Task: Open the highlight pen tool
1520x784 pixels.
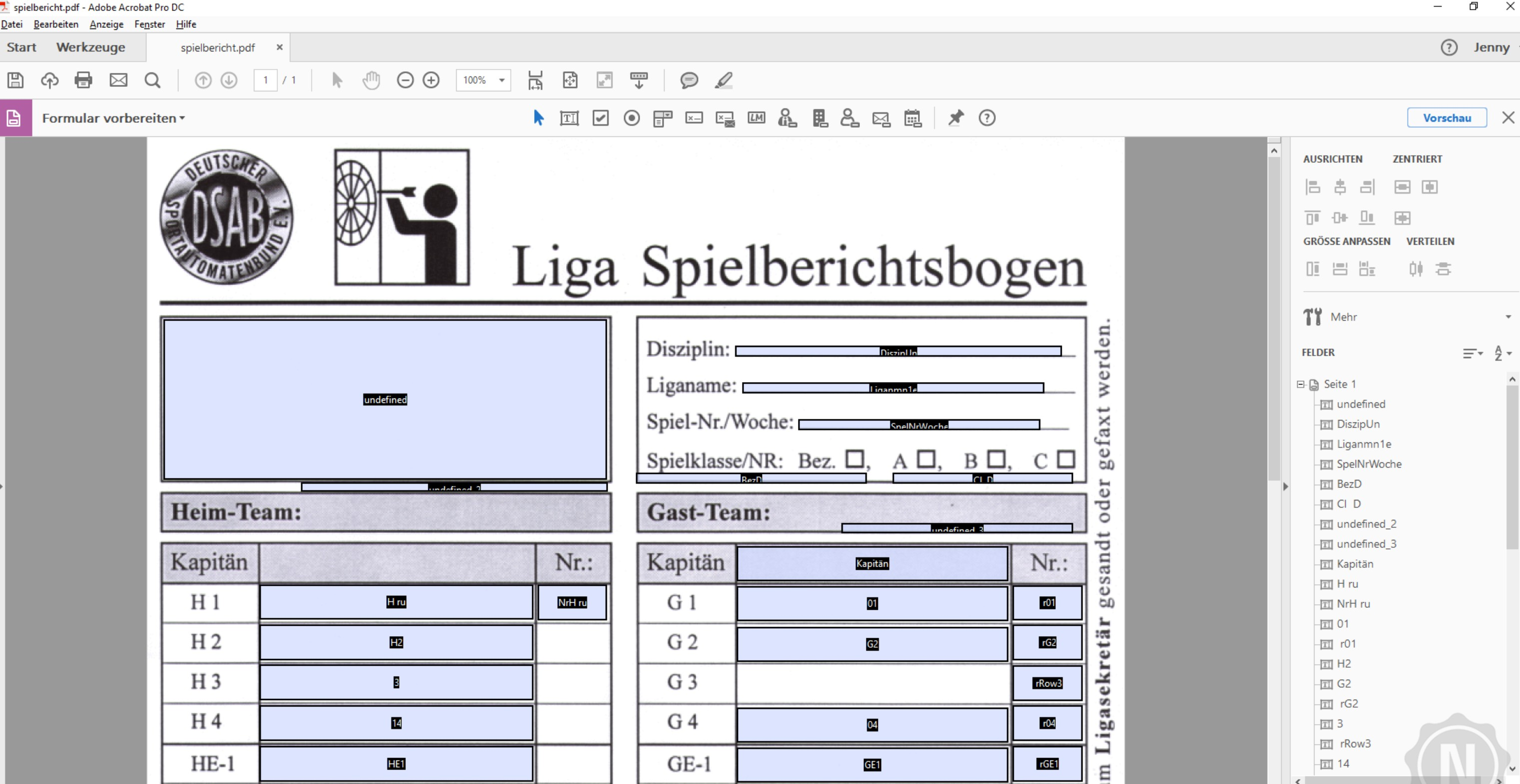Action: pyautogui.click(x=724, y=80)
